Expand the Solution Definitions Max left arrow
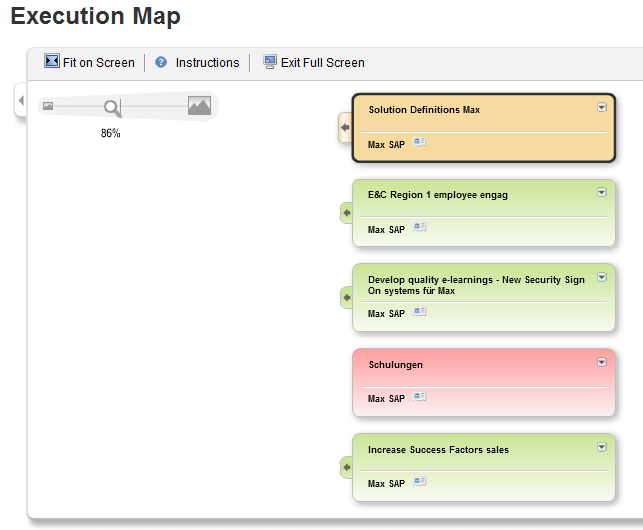Image resolution: width=643 pixels, height=530 pixels. tap(345, 128)
